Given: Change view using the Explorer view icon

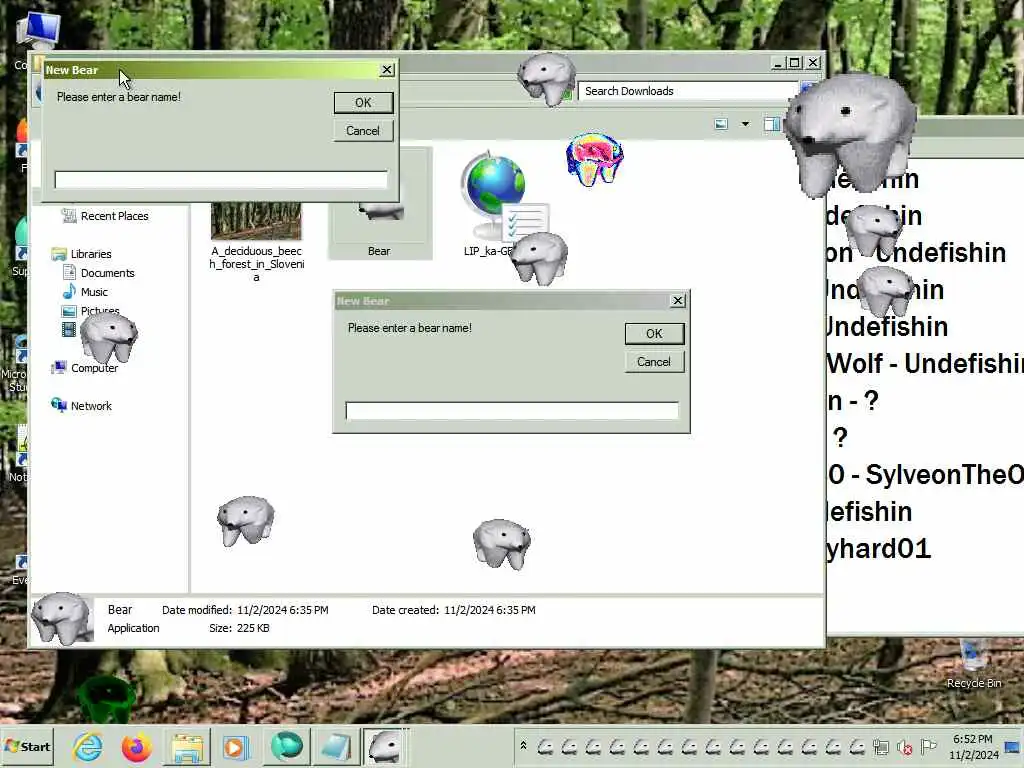Looking at the screenshot, I should point(721,124).
